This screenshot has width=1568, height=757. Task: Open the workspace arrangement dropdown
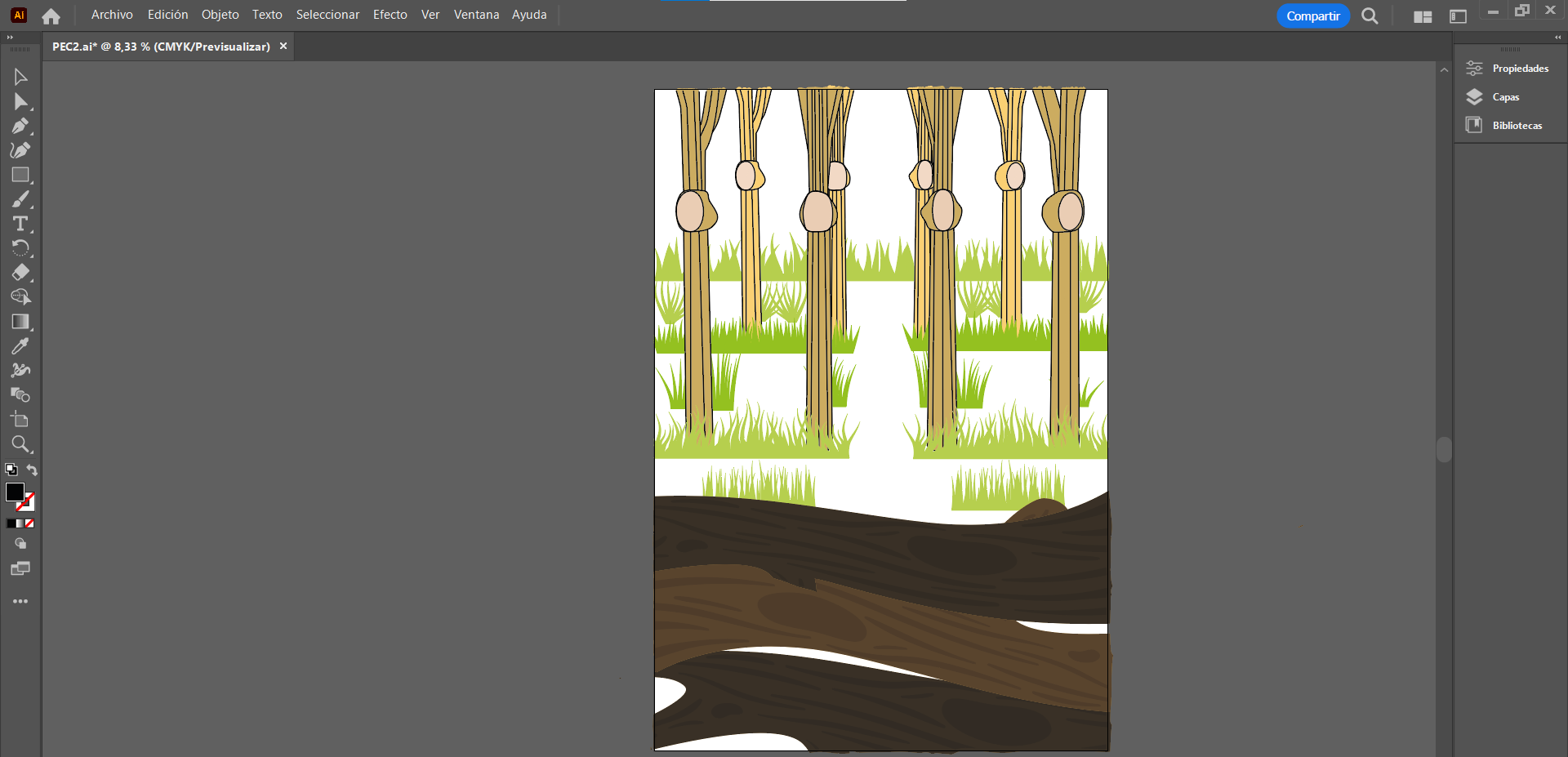(x=1423, y=16)
